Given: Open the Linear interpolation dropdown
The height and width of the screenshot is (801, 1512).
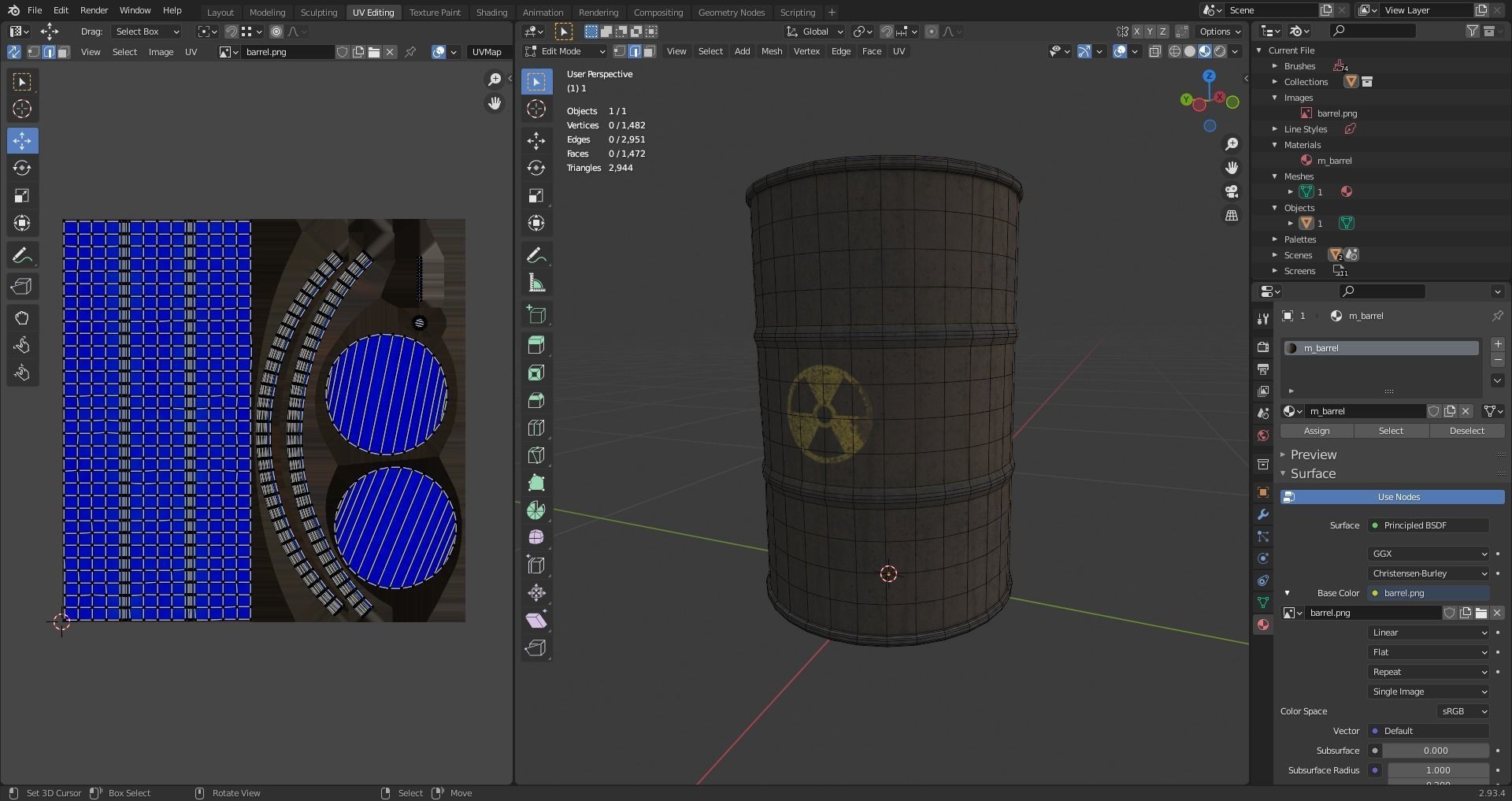Looking at the screenshot, I should pyautogui.click(x=1429, y=632).
